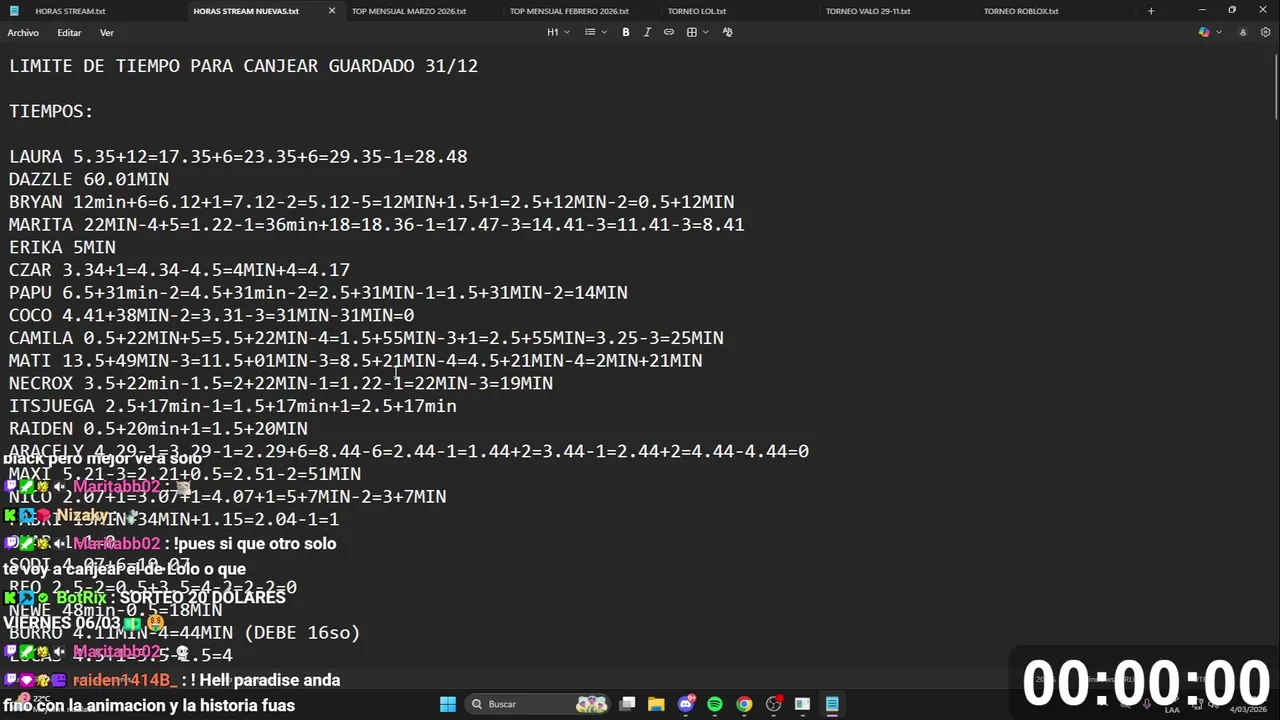Viewport: 1280px width, 720px height.
Task: Click the DAZZLE 60.01MIN line
Action: click(89, 180)
